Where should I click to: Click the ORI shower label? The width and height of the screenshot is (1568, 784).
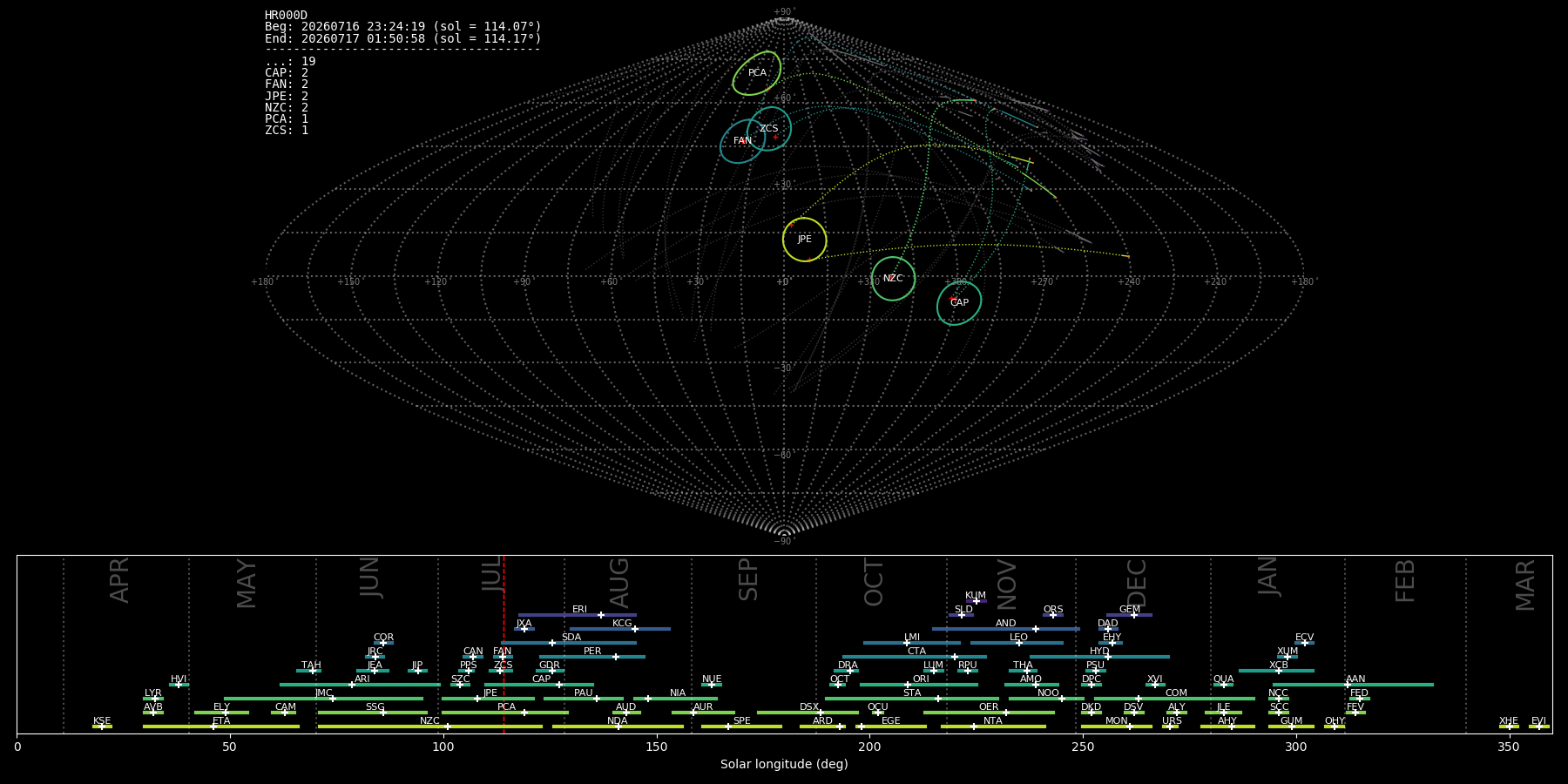(x=921, y=679)
